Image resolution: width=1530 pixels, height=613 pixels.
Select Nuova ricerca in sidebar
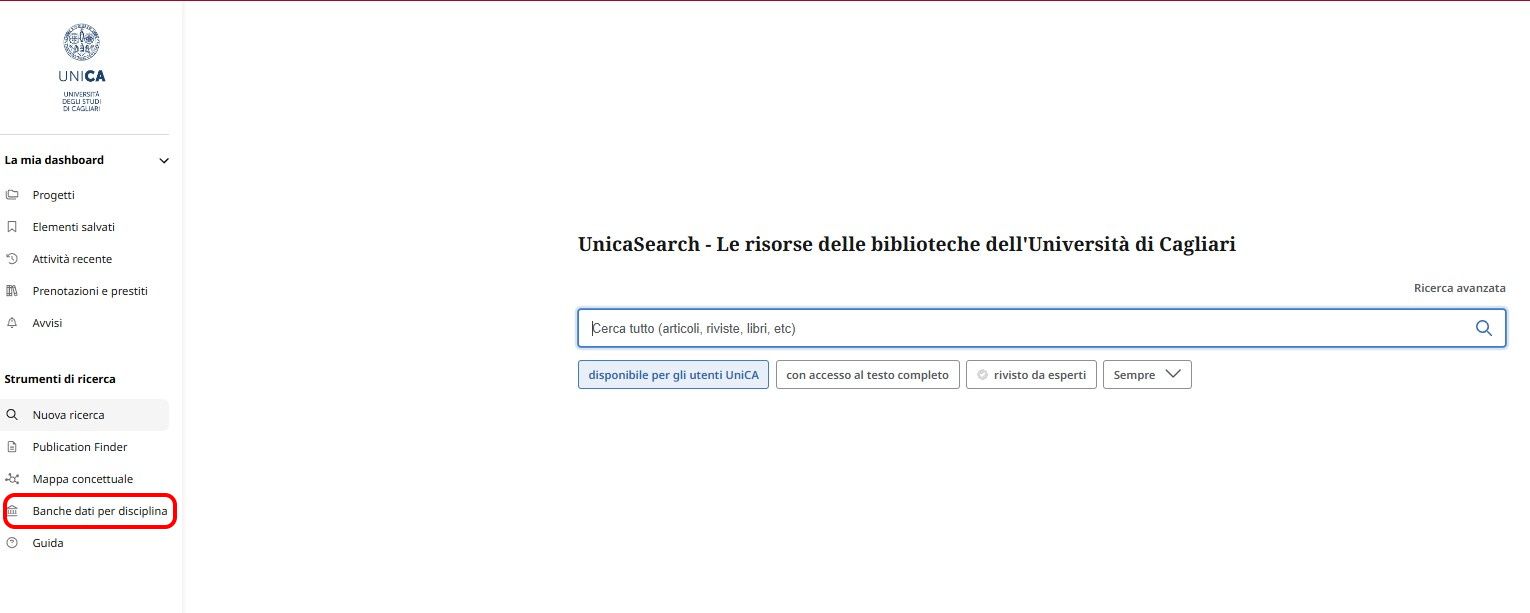[68, 415]
